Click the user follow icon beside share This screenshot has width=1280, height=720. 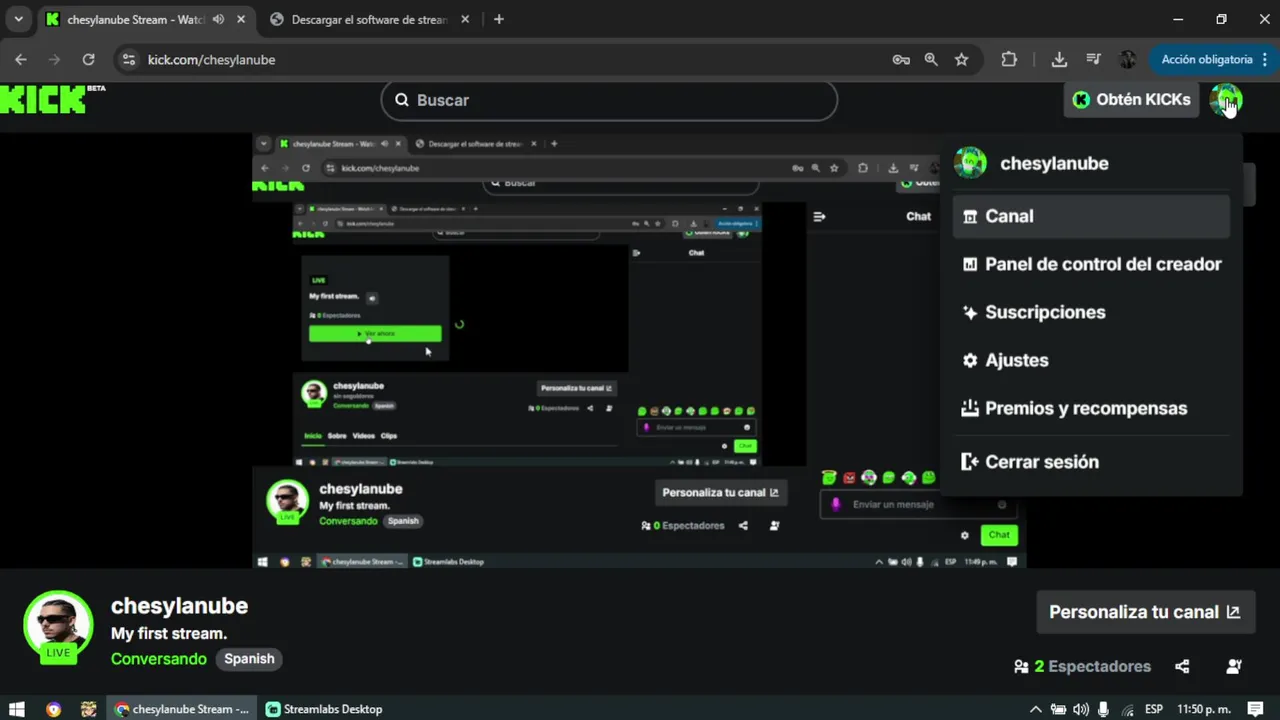(x=1234, y=666)
